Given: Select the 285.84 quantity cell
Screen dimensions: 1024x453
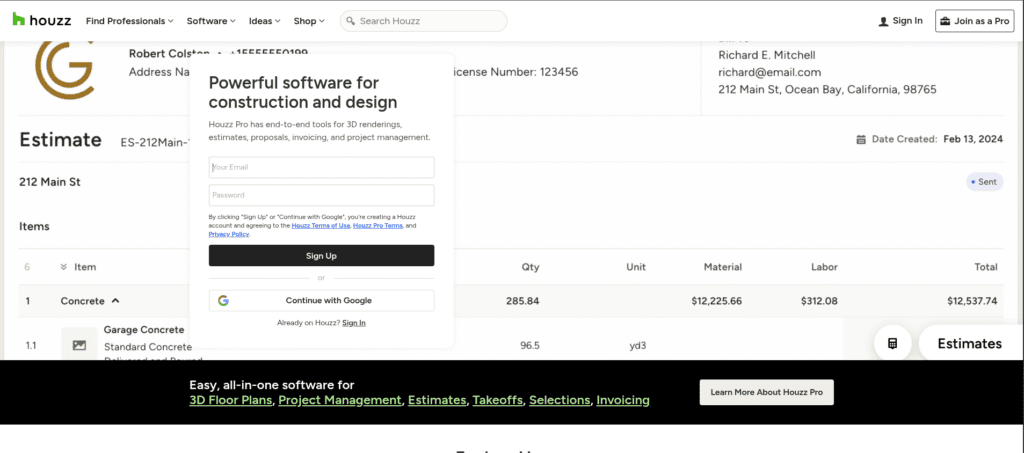Looking at the screenshot, I should click(x=522, y=301).
